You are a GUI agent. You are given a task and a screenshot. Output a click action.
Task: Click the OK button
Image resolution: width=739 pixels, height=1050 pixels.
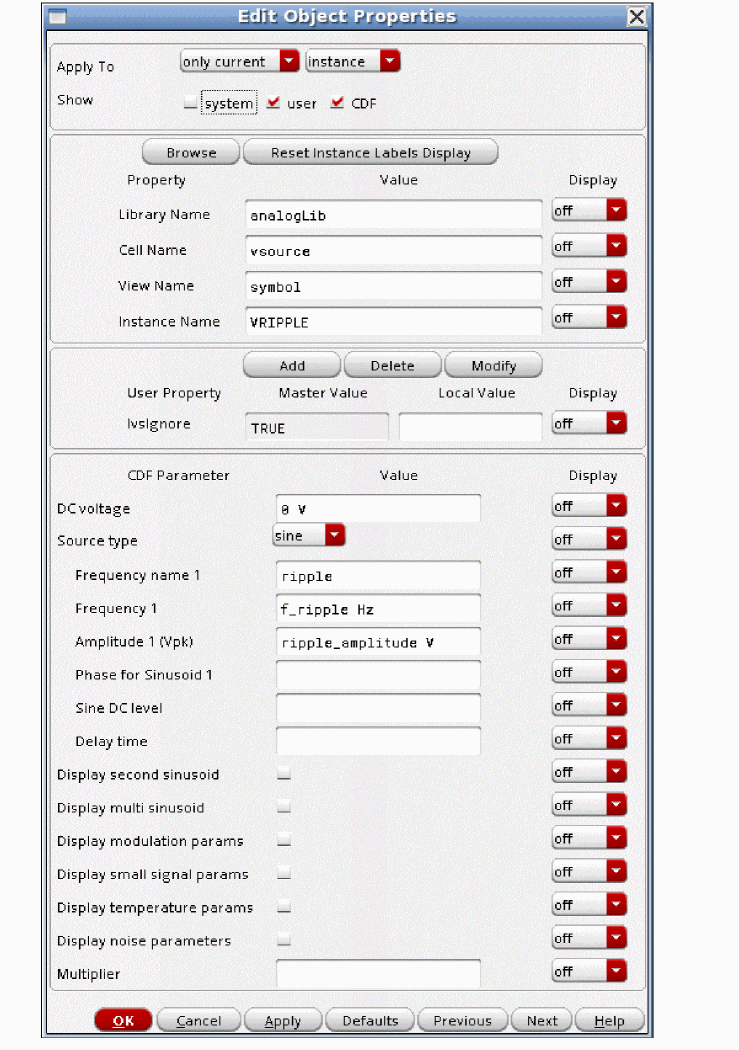click(x=123, y=1021)
